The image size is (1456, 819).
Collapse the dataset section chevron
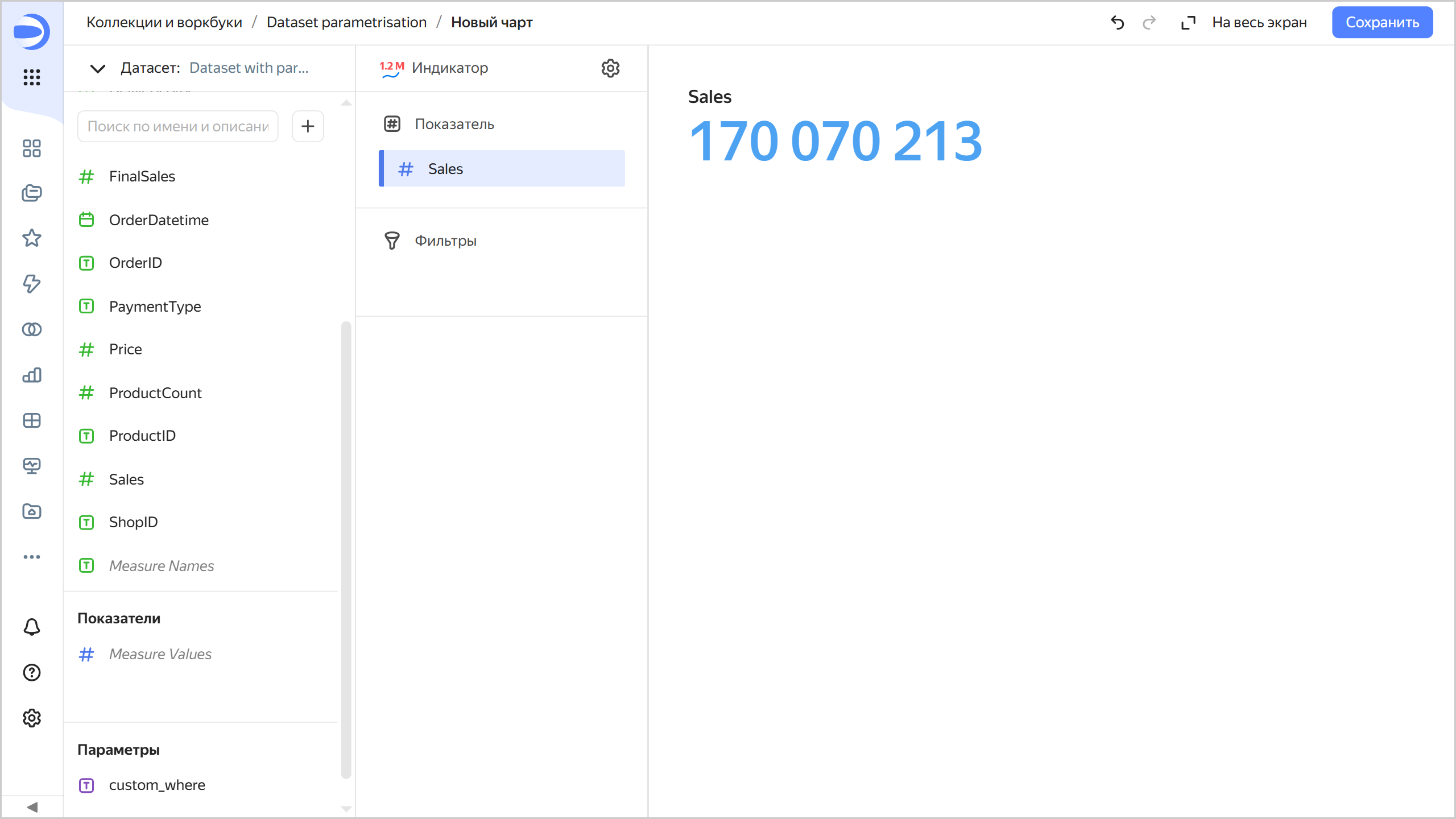tap(98, 68)
